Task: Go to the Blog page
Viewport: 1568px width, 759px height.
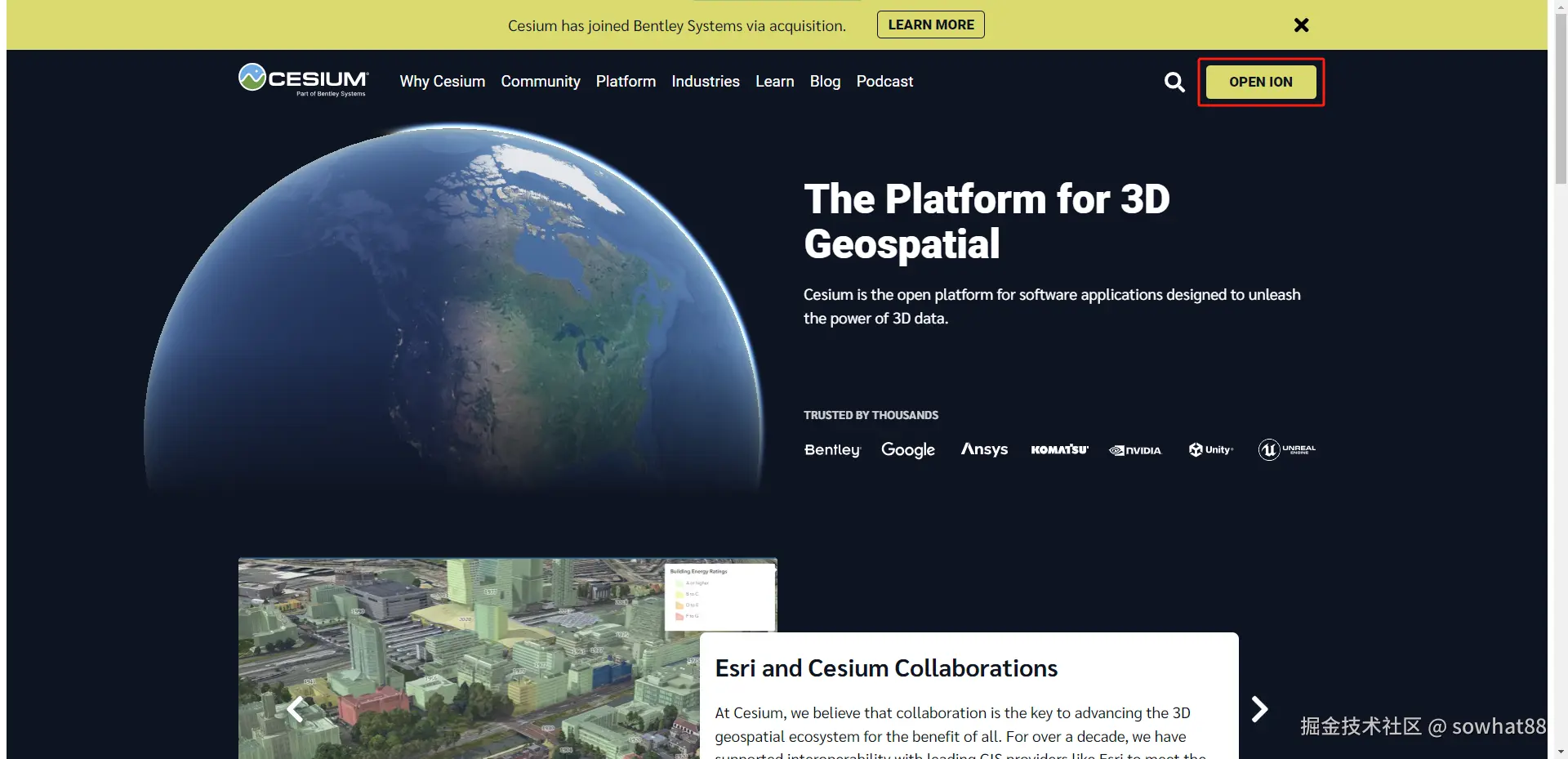Action: [x=825, y=82]
